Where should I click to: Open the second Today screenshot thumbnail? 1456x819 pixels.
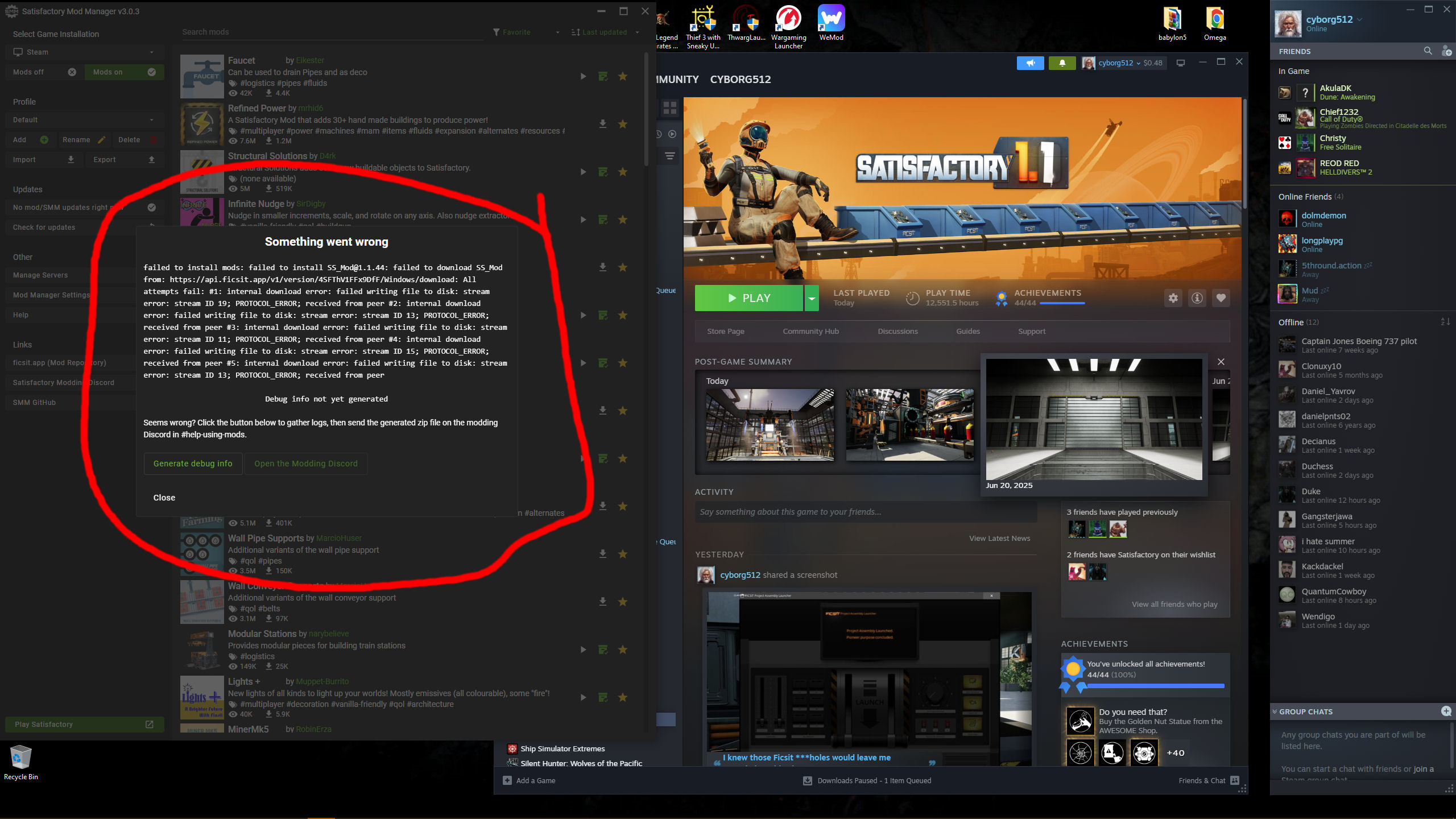(909, 425)
